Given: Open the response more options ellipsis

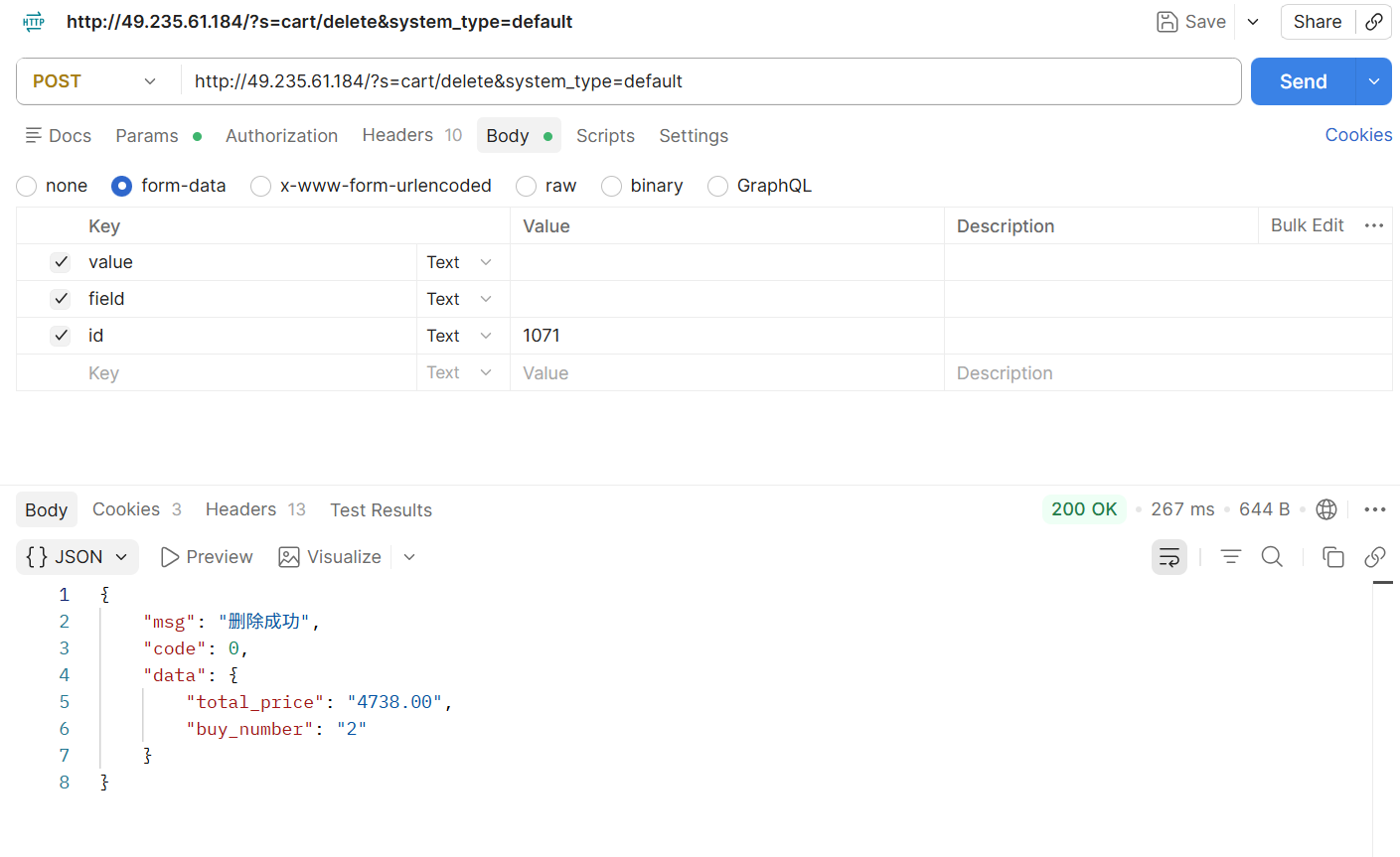Looking at the screenshot, I should (1375, 509).
